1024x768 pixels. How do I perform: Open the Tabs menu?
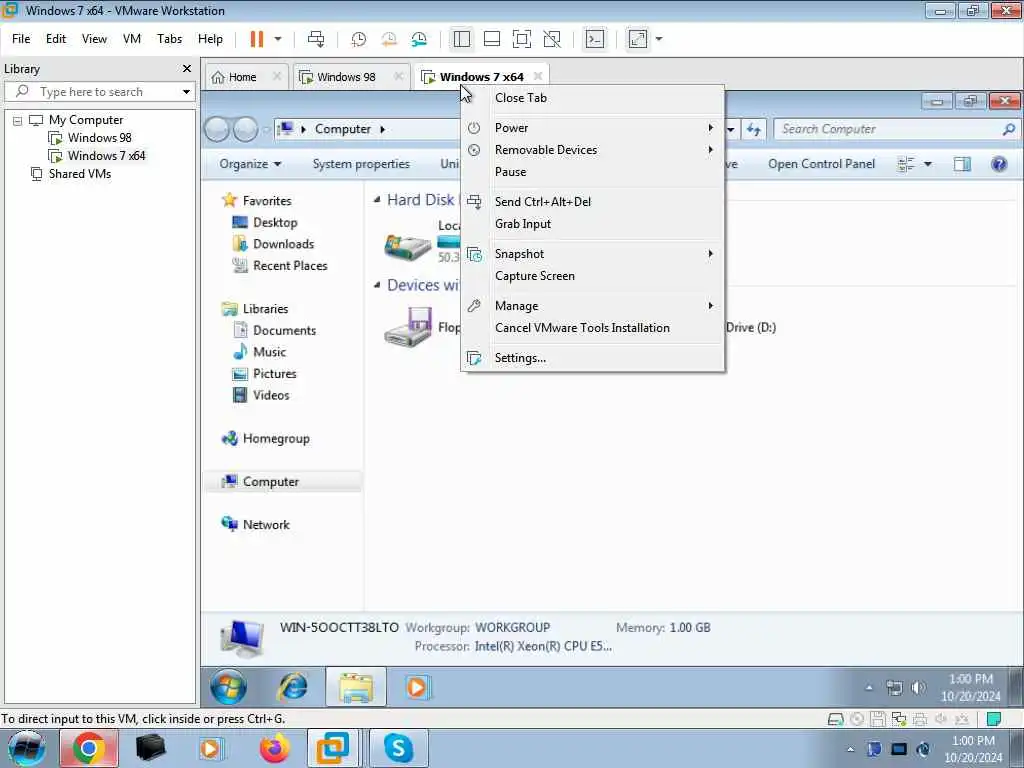tap(169, 39)
